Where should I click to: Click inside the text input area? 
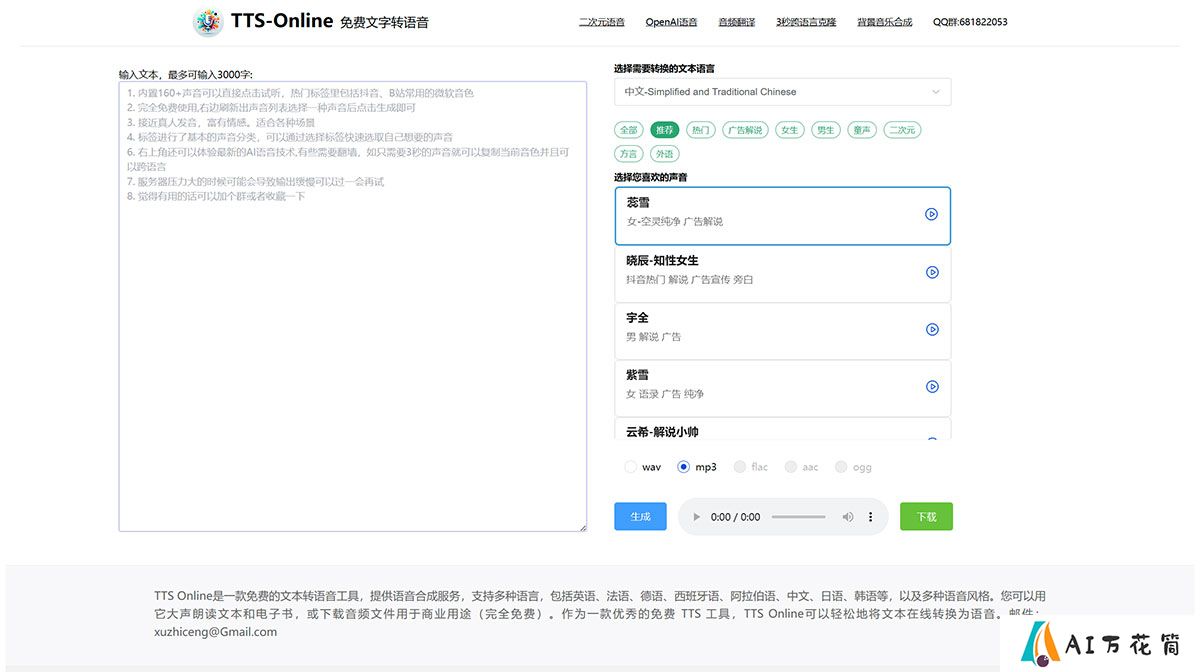coord(352,306)
